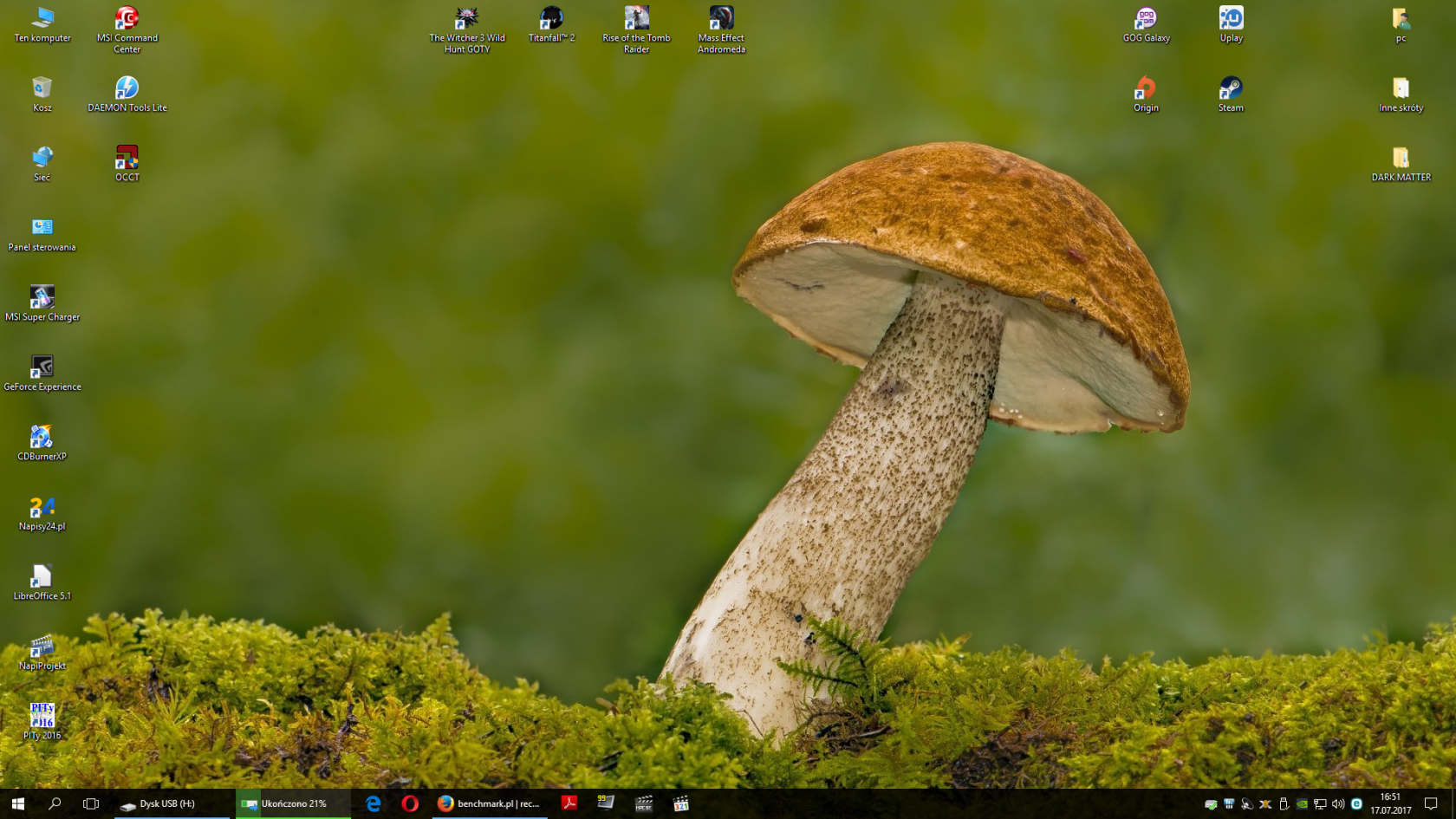Switch to Firefox benchmark.pl taskbar window
1456x819 pixels.
pyautogui.click(x=490, y=803)
